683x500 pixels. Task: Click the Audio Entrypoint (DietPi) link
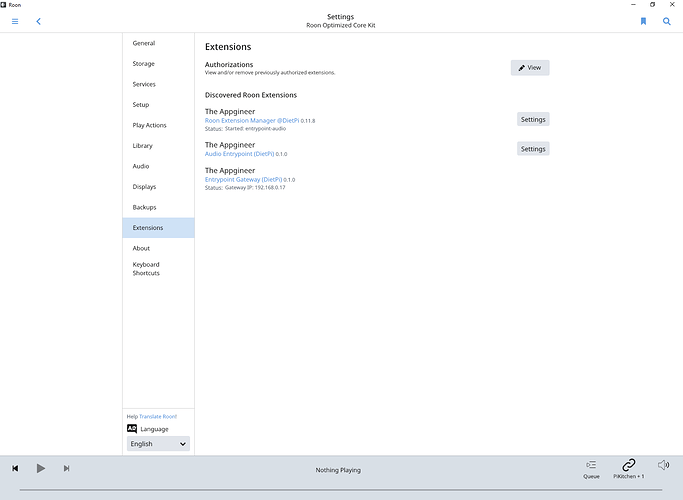click(x=240, y=154)
